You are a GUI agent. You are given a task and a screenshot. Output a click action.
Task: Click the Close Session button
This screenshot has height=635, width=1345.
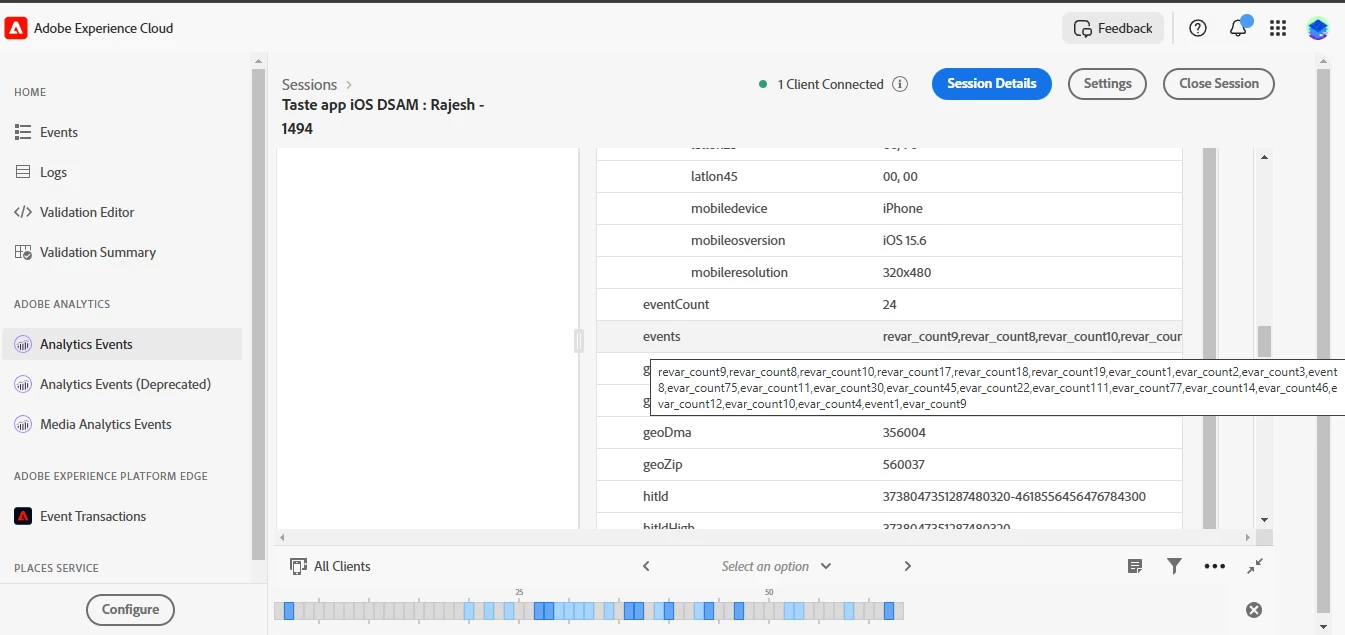point(1219,84)
